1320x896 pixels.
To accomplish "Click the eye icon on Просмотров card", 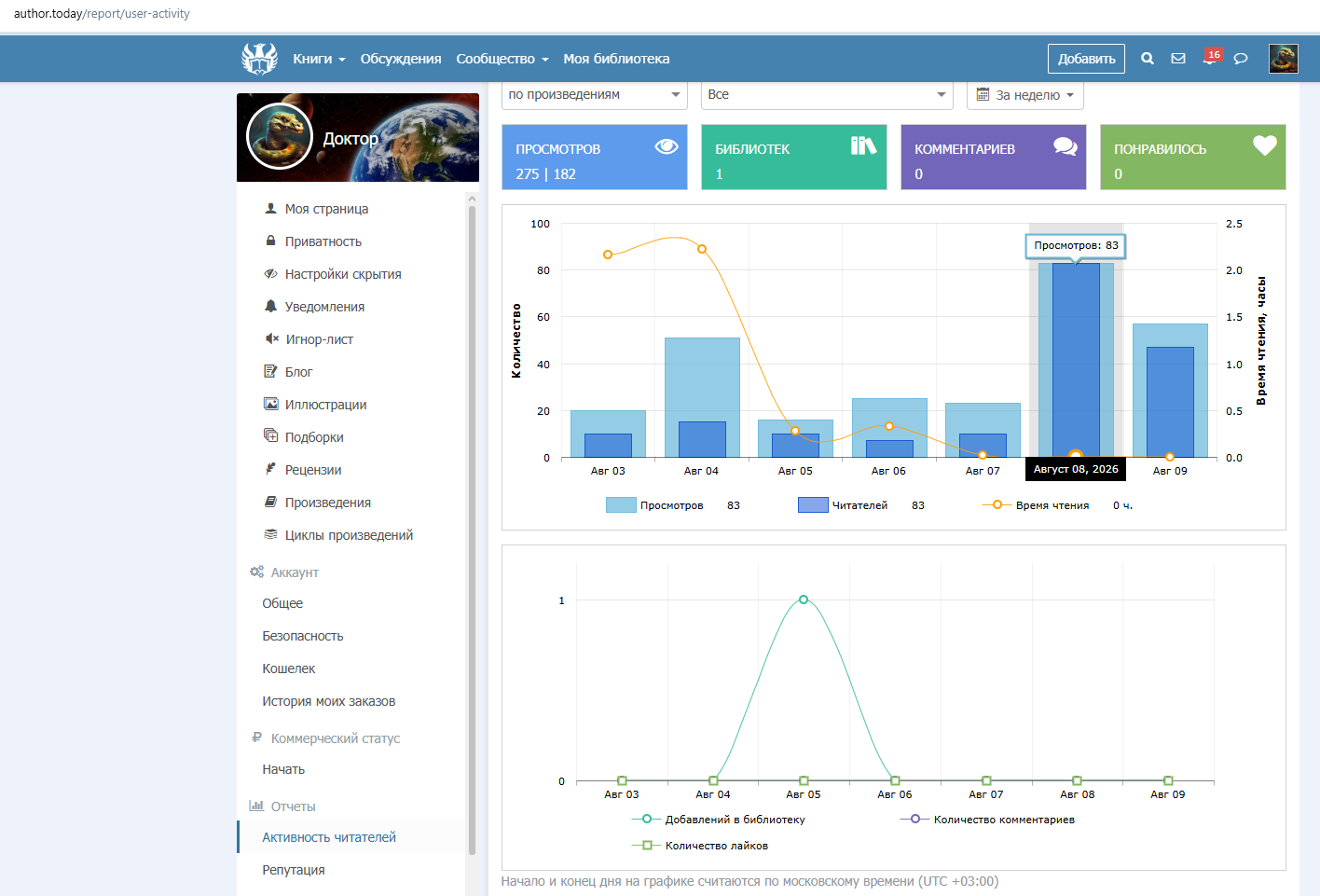I will [667, 146].
